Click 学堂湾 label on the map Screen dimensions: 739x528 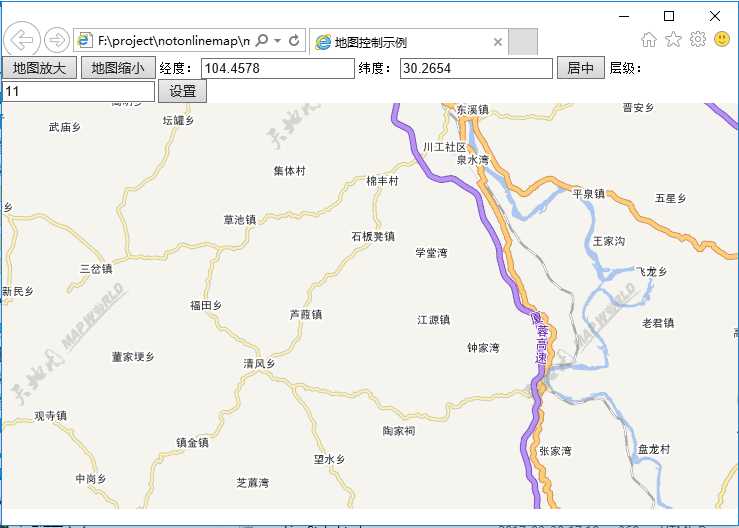coord(431,253)
